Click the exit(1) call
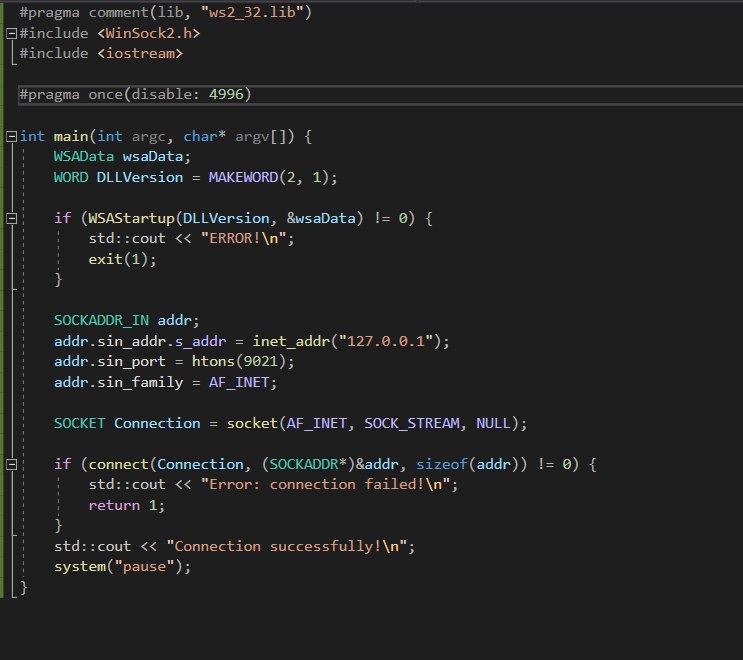The height and width of the screenshot is (660, 743). coord(118,259)
